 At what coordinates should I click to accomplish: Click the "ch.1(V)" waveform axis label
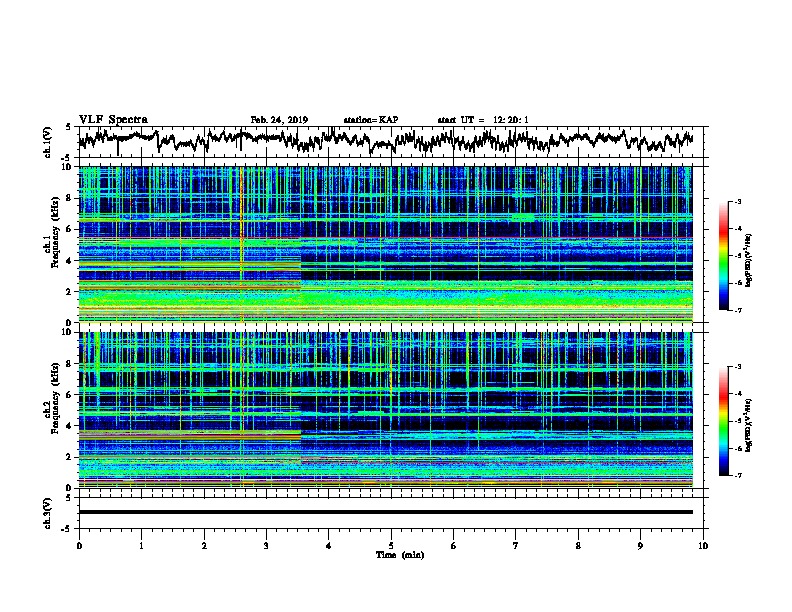tap(47, 142)
